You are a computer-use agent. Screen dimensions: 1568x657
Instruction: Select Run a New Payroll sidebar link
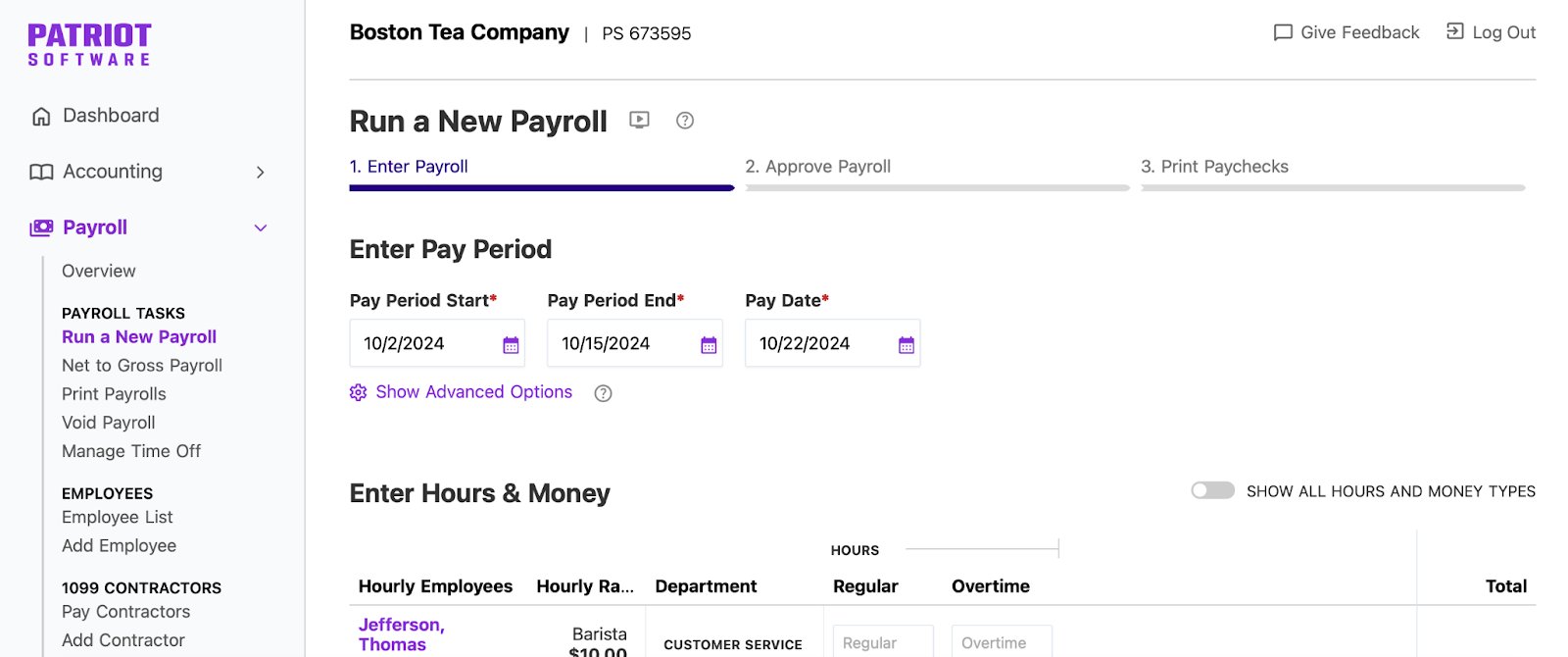(x=139, y=336)
